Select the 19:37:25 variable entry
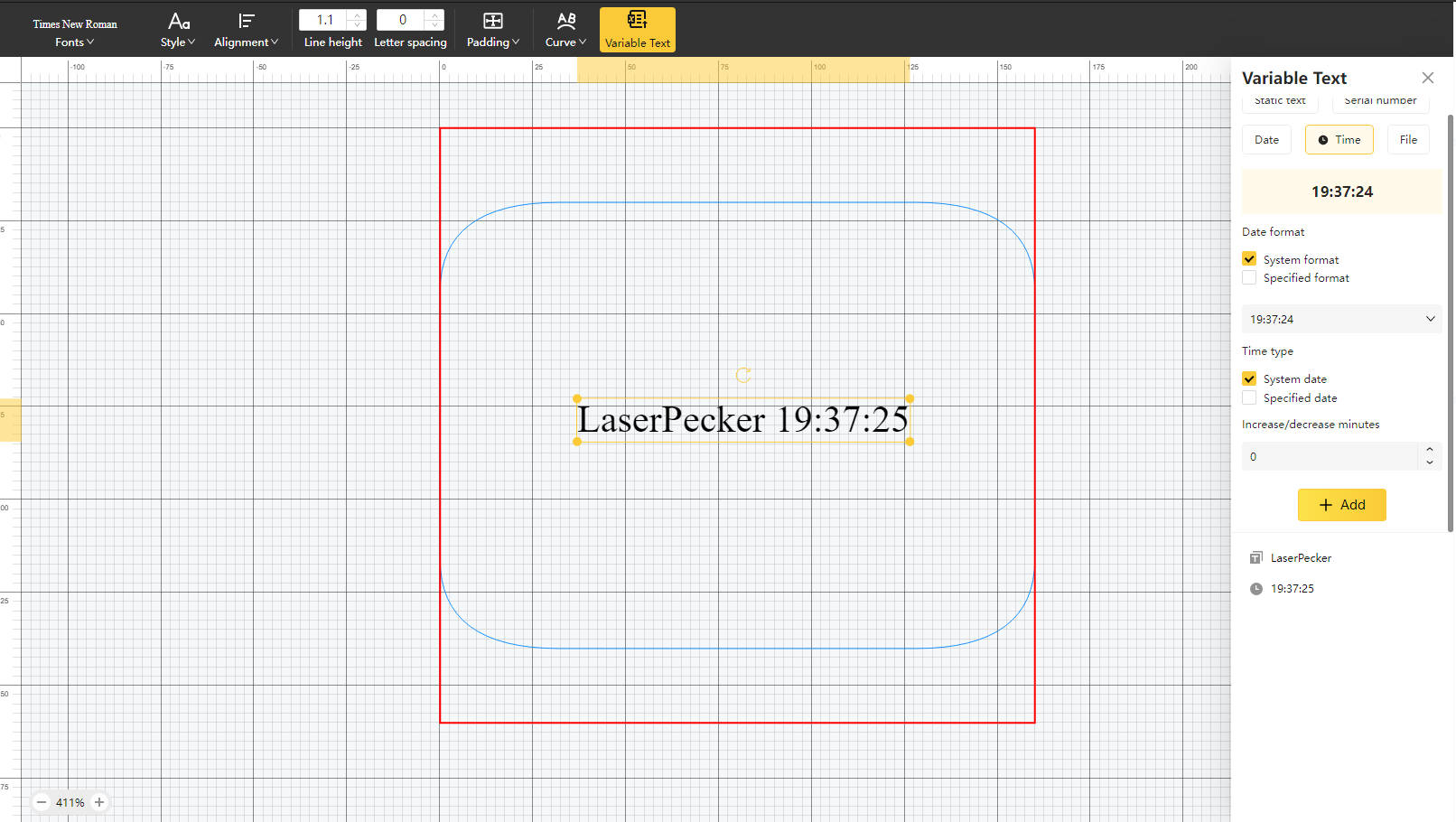 1293,588
